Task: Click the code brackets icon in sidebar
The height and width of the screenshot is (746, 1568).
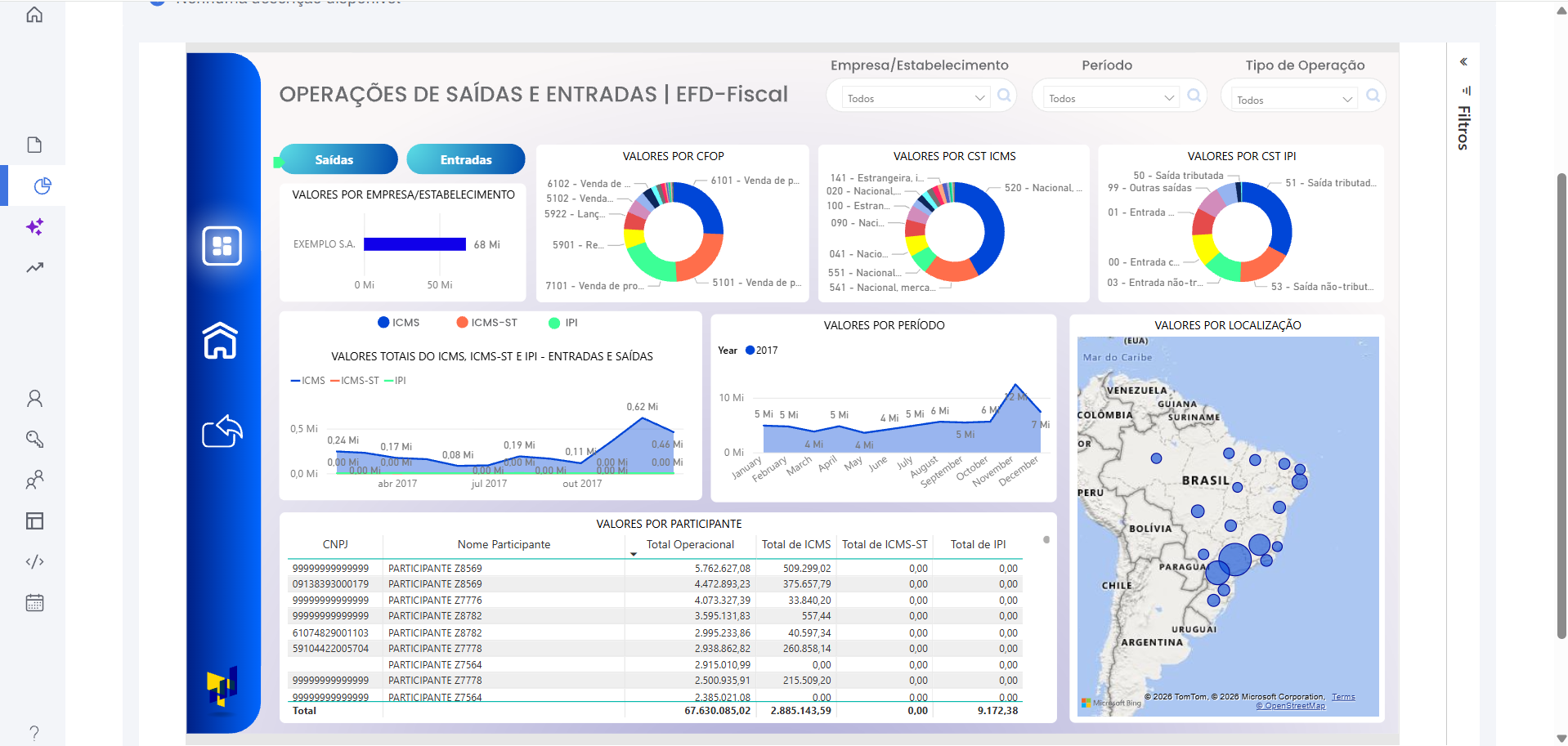Action: [x=34, y=562]
